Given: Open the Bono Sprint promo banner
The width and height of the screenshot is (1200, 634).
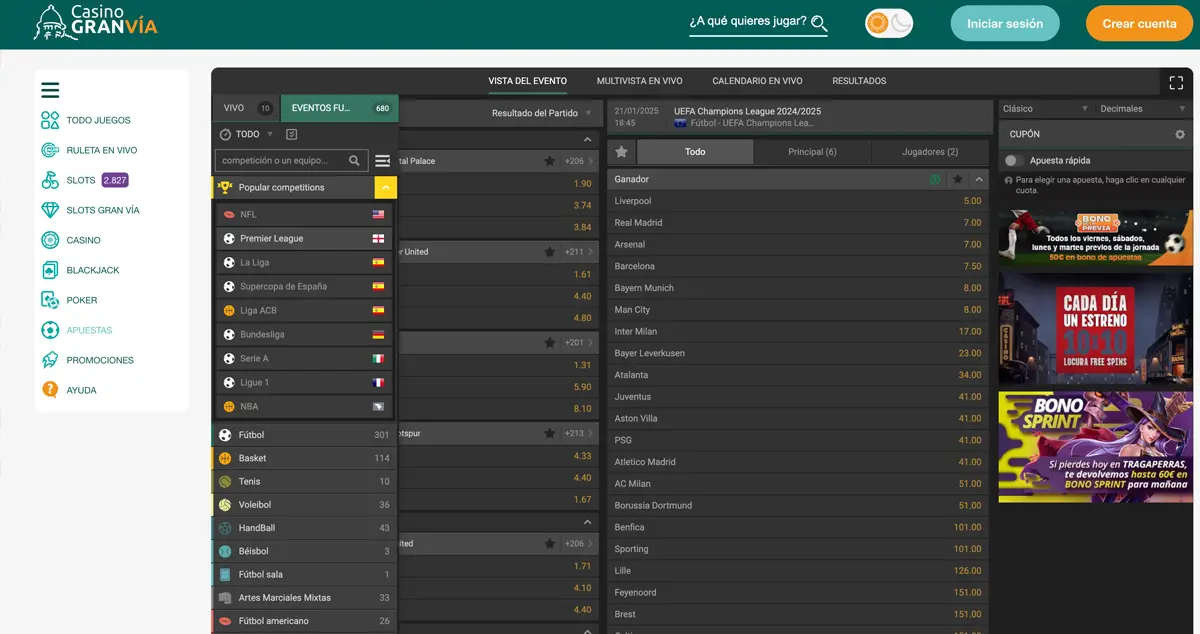Looking at the screenshot, I should [1095, 447].
